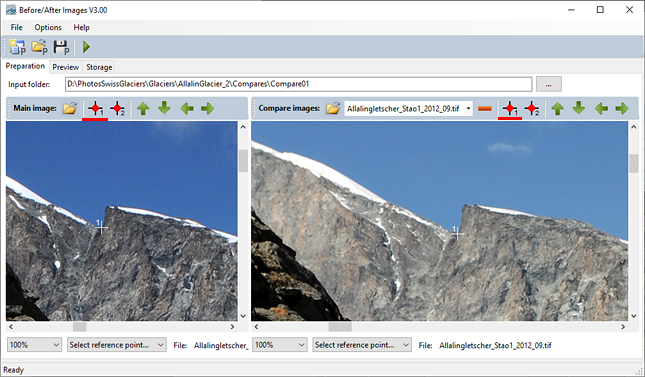Switch to the Storage tab
The width and height of the screenshot is (645, 377).
click(x=99, y=67)
